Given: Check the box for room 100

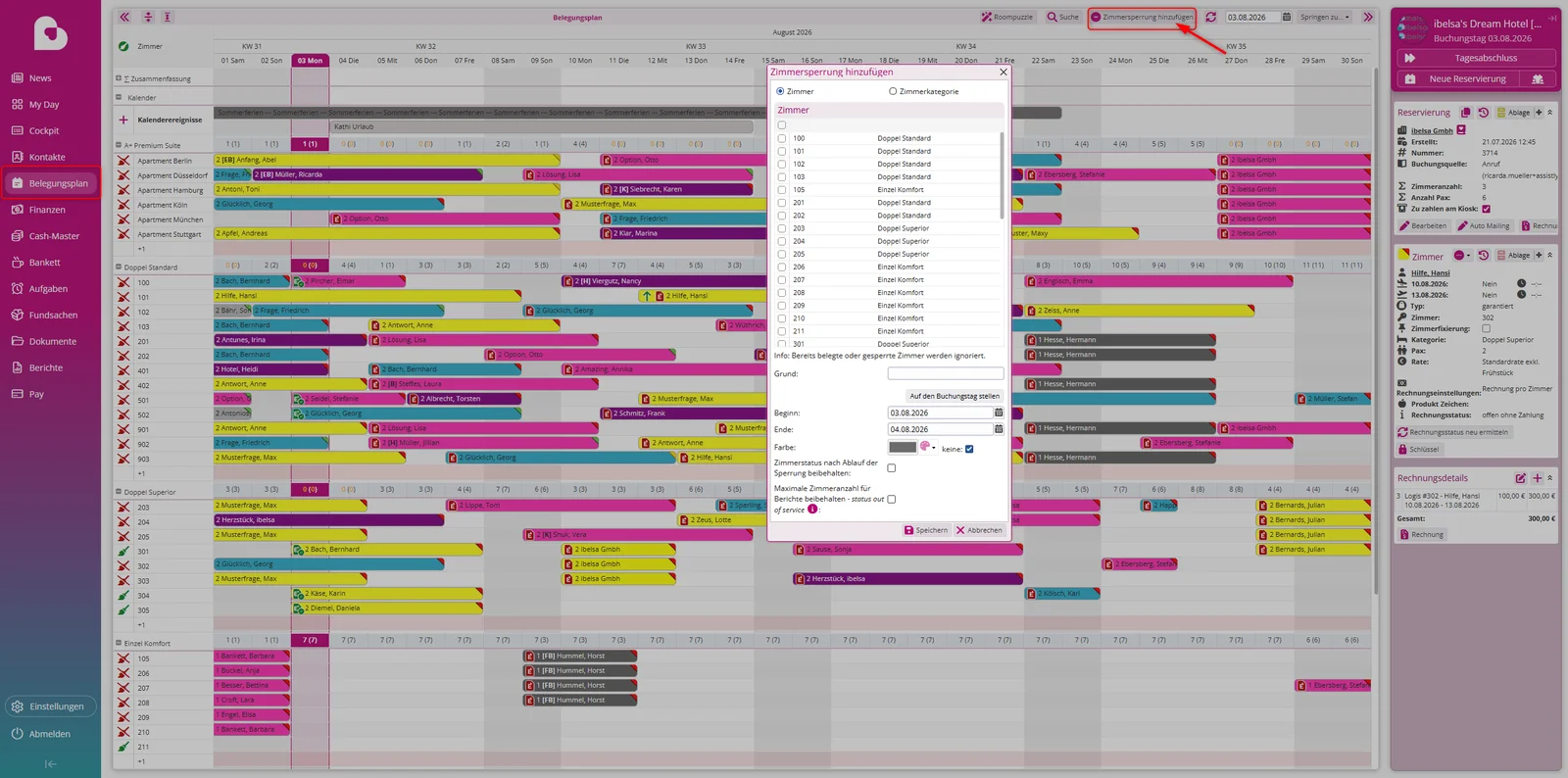Looking at the screenshot, I should point(782,138).
